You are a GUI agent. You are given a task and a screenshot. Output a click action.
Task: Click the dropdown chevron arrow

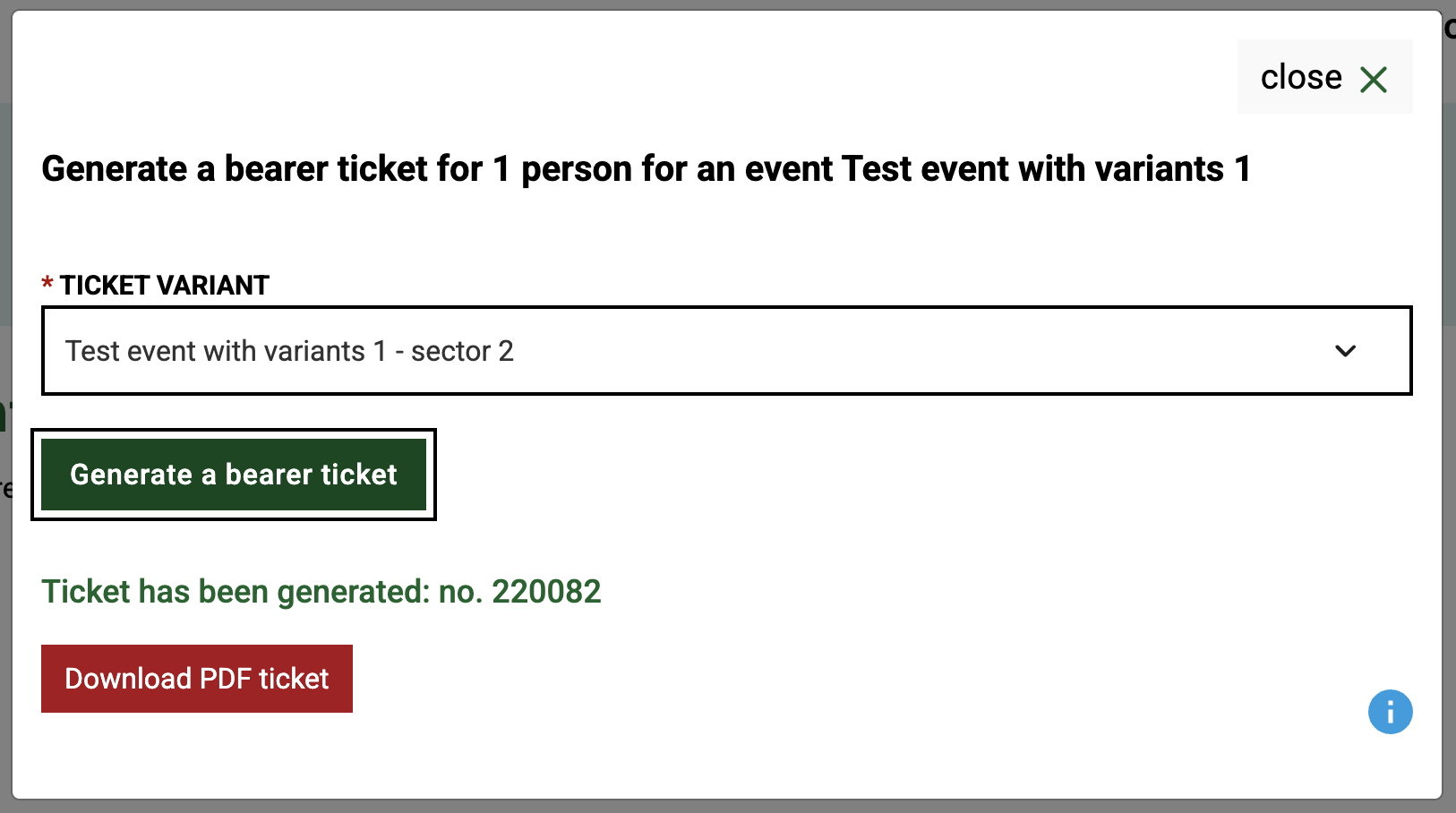(1345, 351)
